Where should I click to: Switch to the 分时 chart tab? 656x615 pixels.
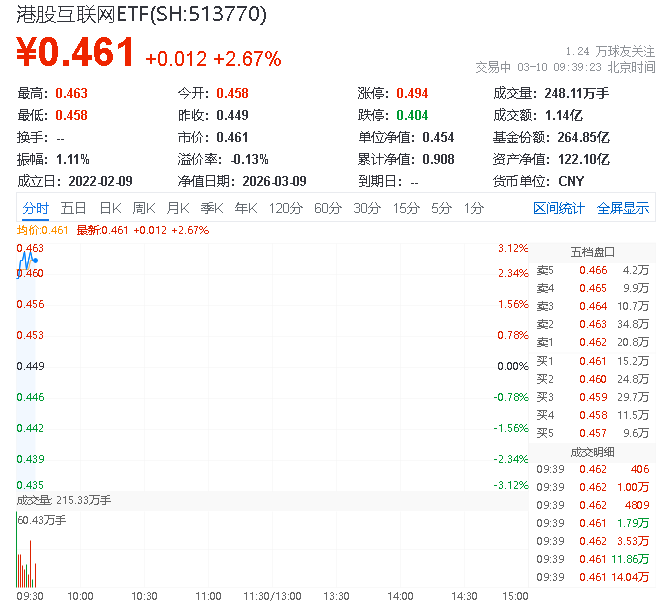(x=35, y=208)
